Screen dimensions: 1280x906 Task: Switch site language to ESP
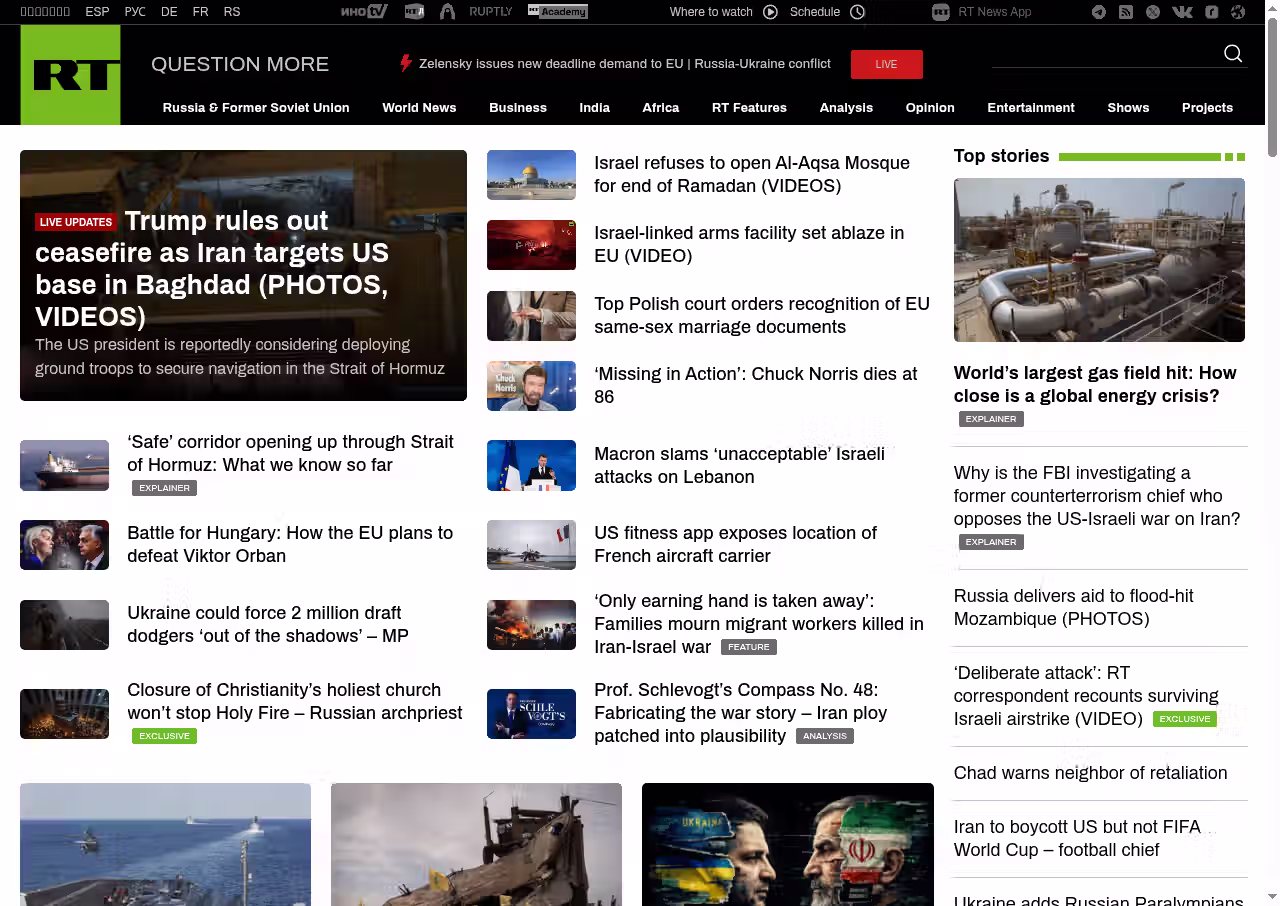97,12
